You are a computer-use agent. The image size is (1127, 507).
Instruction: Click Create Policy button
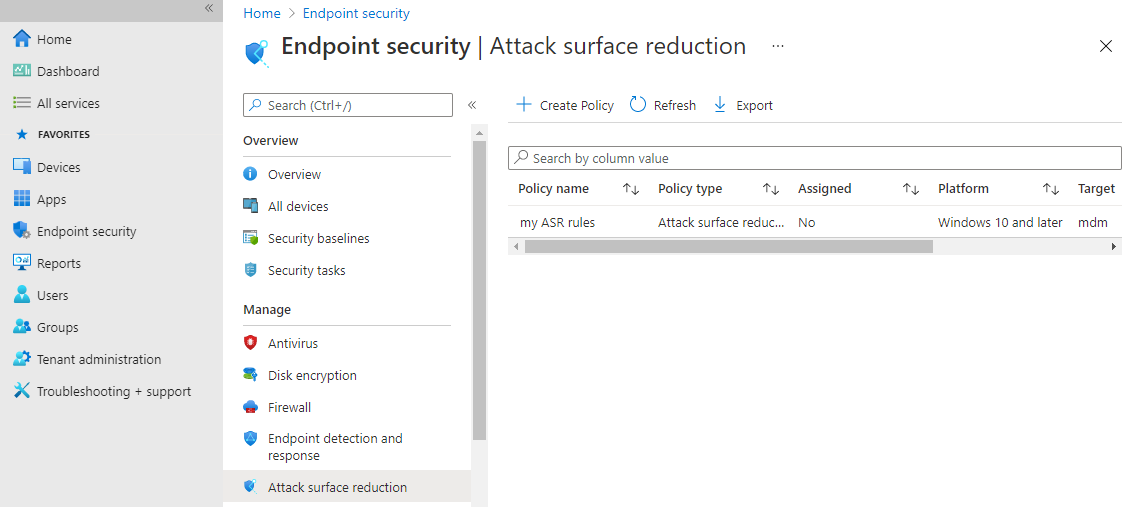click(565, 105)
